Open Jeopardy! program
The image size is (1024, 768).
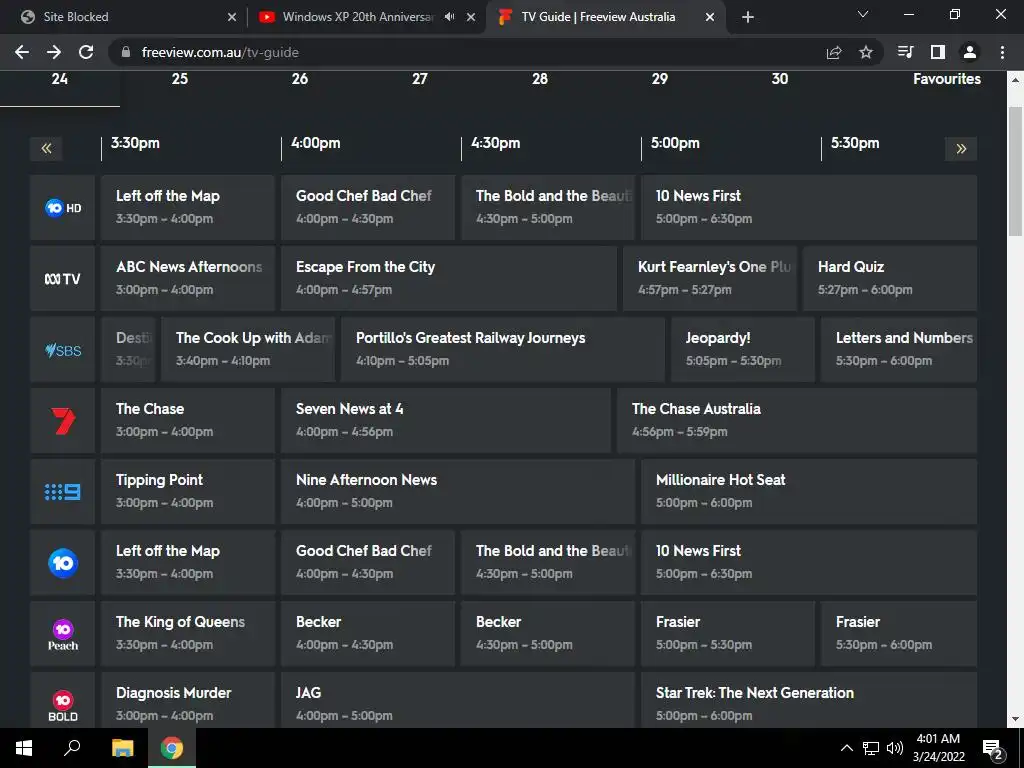743,350
